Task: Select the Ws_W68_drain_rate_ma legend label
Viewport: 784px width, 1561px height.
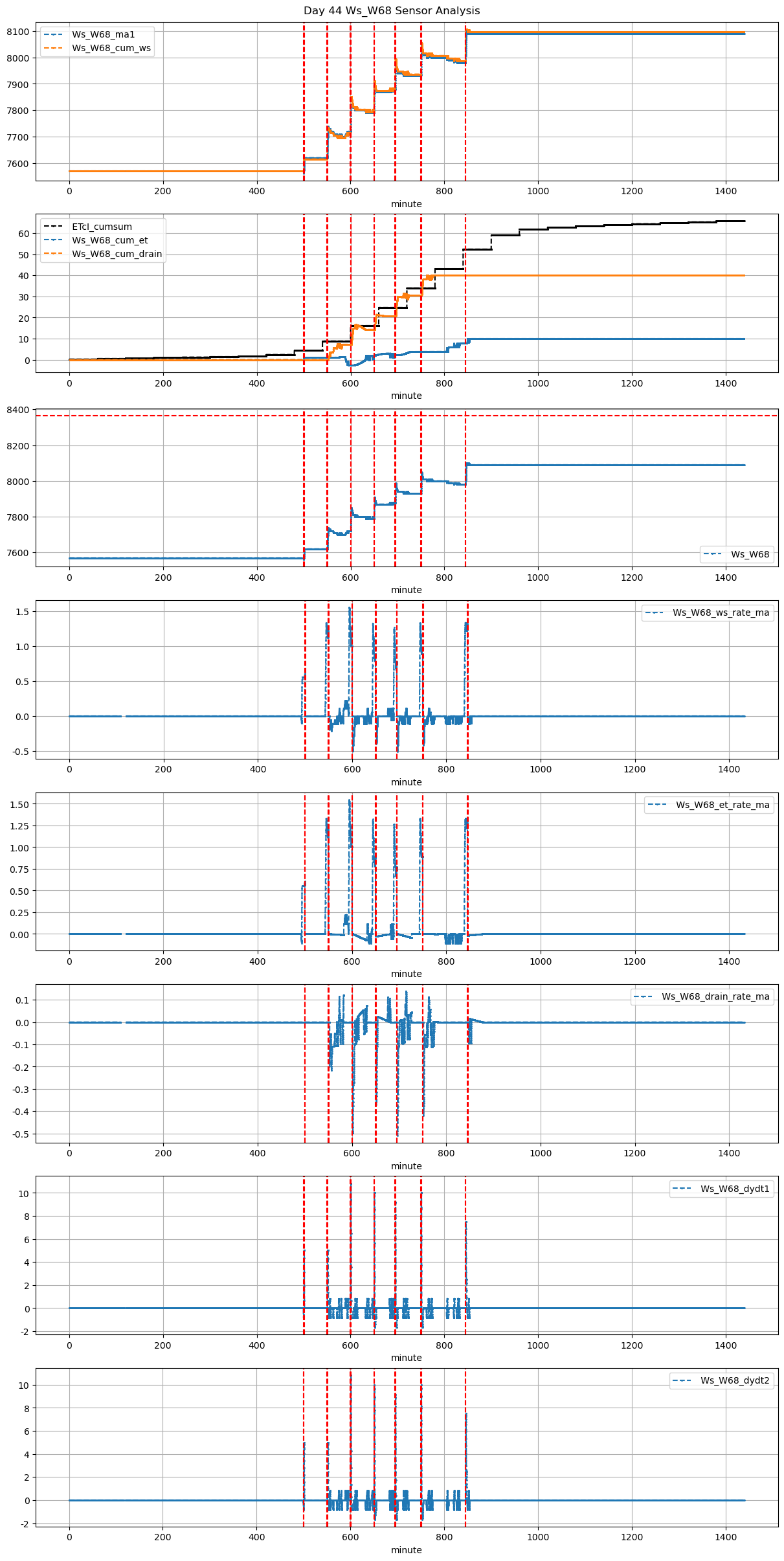Action: tap(715, 996)
